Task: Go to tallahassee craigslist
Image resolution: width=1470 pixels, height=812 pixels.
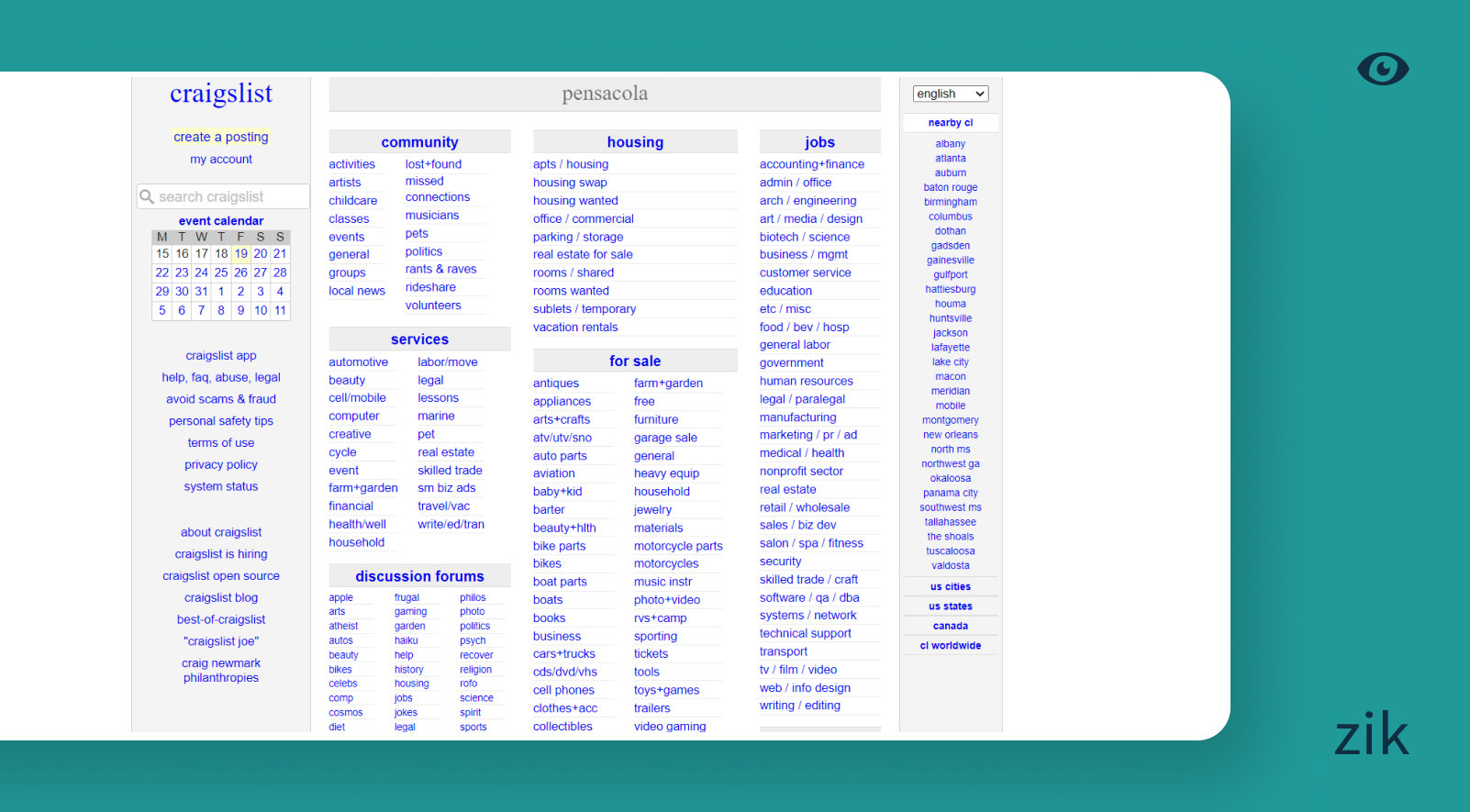Action: coord(951,522)
